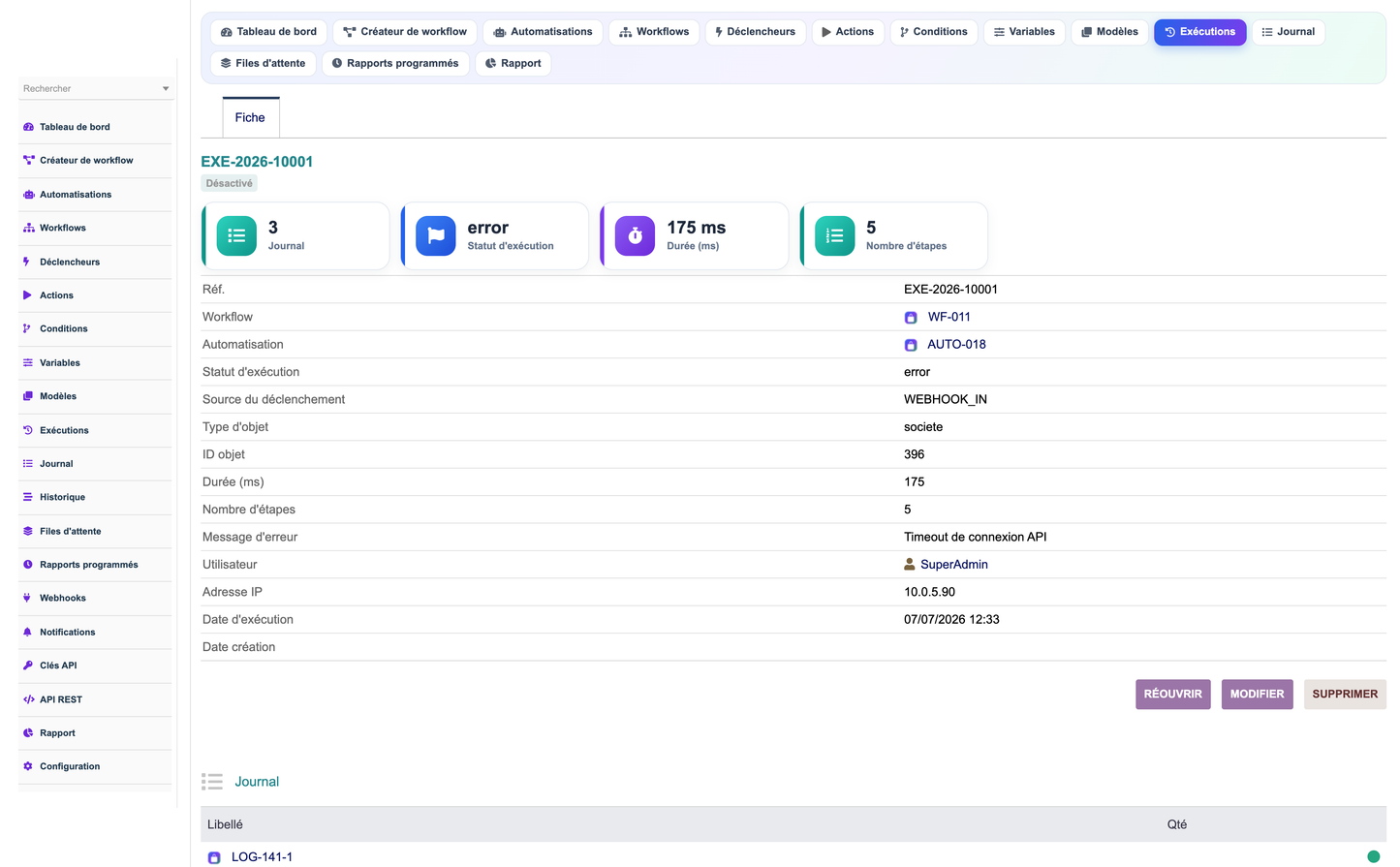Select the Modèles top tab
Screen dimensions: 1400x867
1109,32
